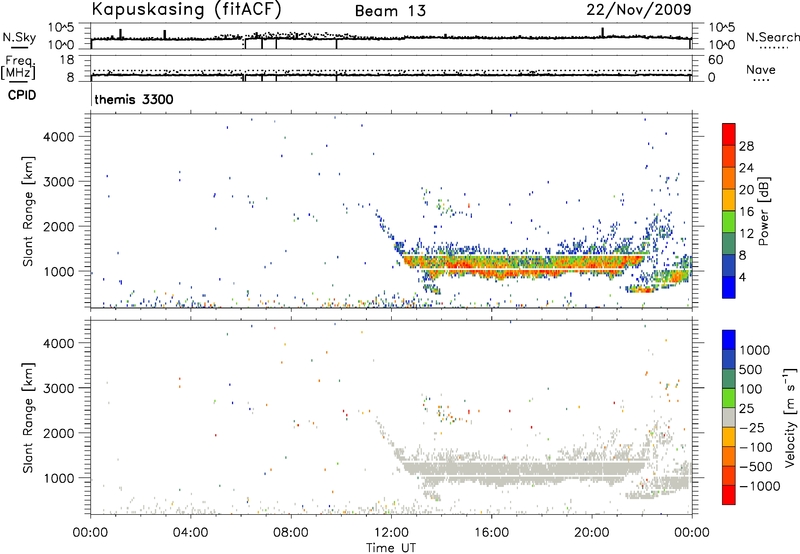The height and width of the screenshot is (554, 800).
Task: Select the noise spike near 20:30 in N.Sky panel
Action: click(603, 33)
